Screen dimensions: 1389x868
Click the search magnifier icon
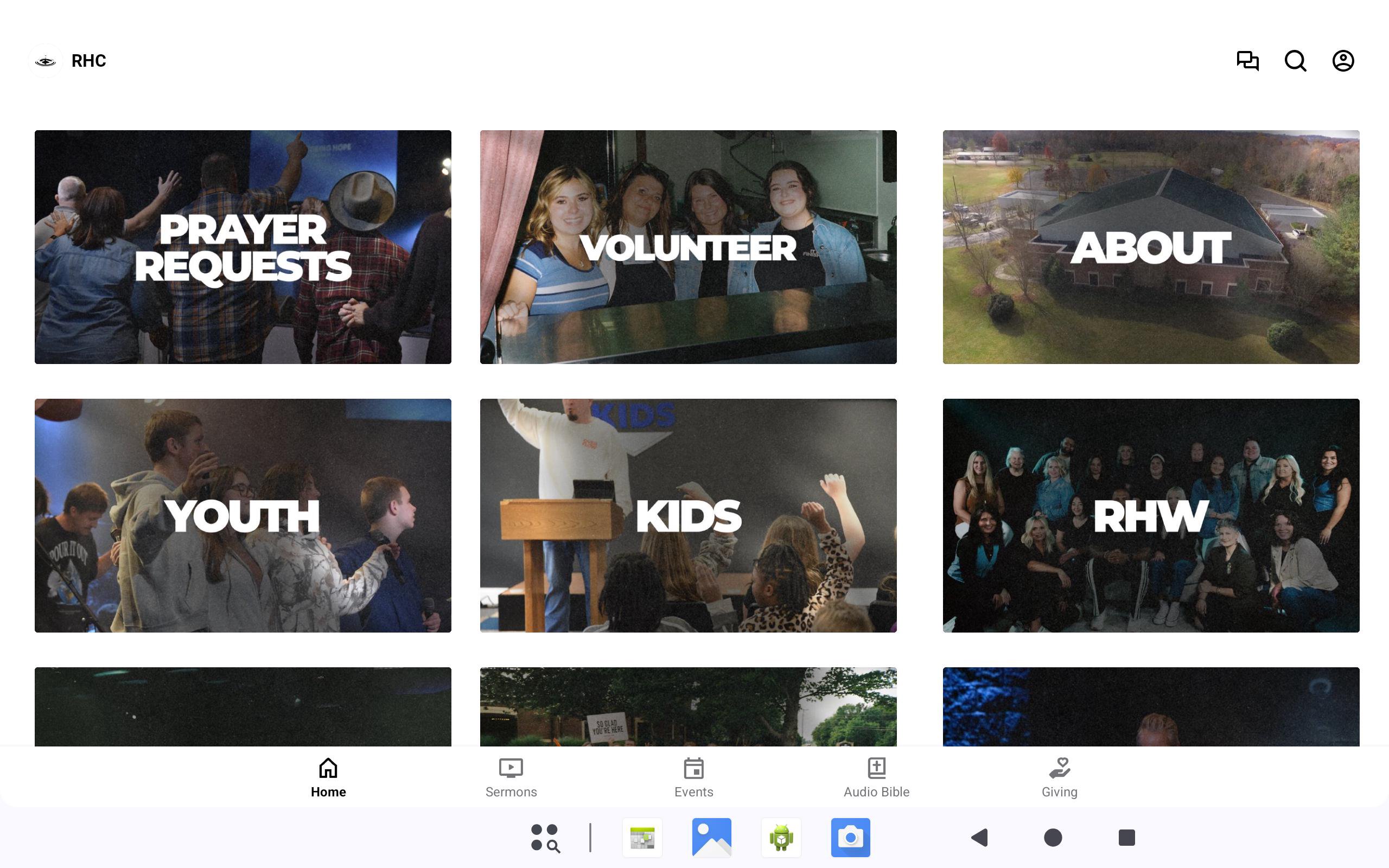[x=1295, y=60]
